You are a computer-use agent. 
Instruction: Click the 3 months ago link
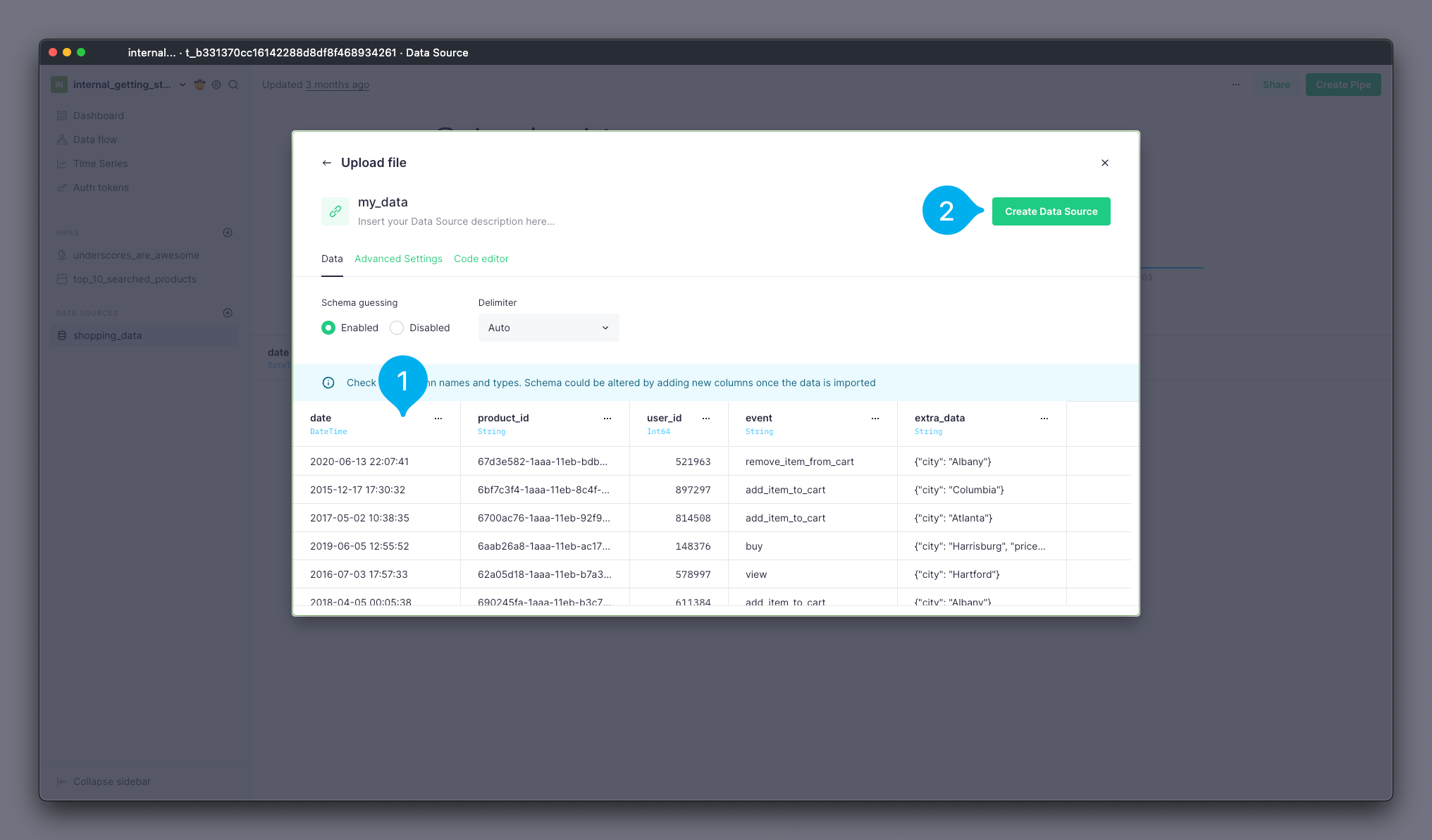point(337,85)
